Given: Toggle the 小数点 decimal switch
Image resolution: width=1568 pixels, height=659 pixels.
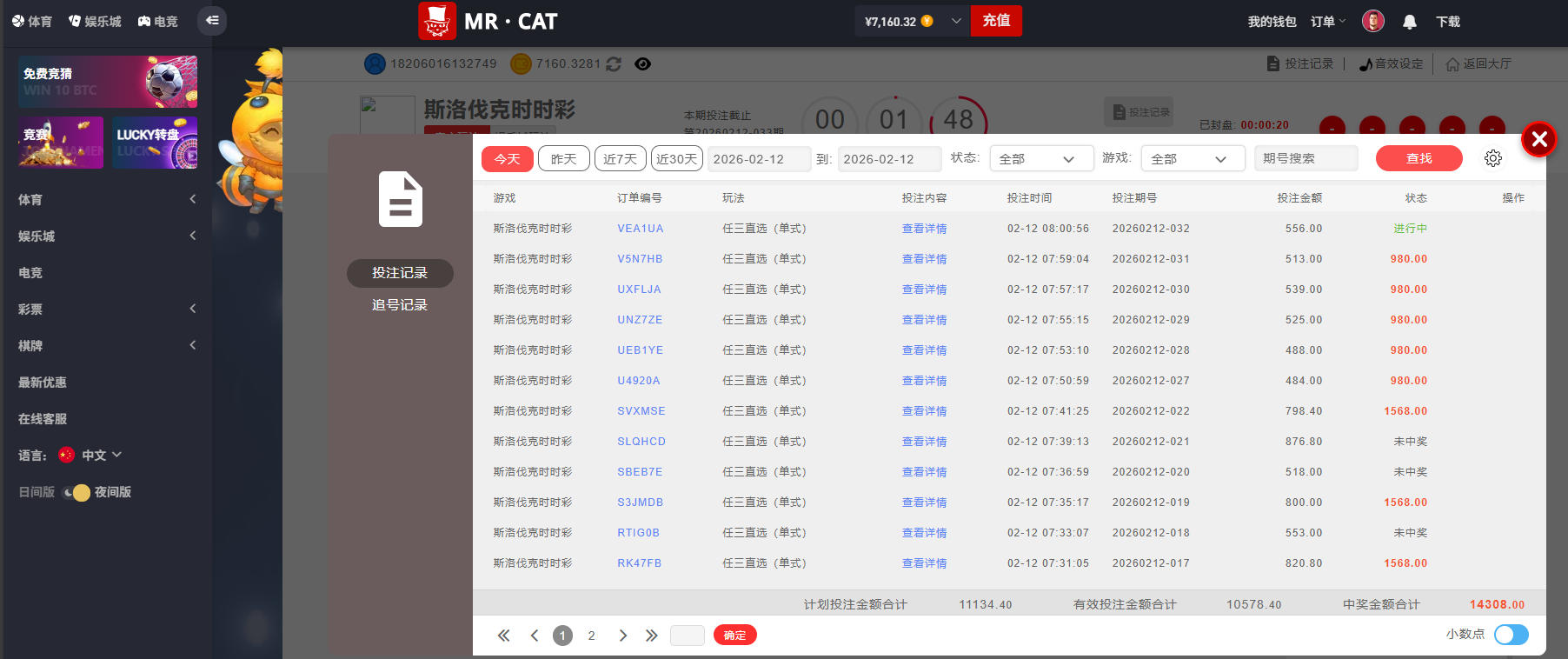Looking at the screenshot, I should [1511, 635].
